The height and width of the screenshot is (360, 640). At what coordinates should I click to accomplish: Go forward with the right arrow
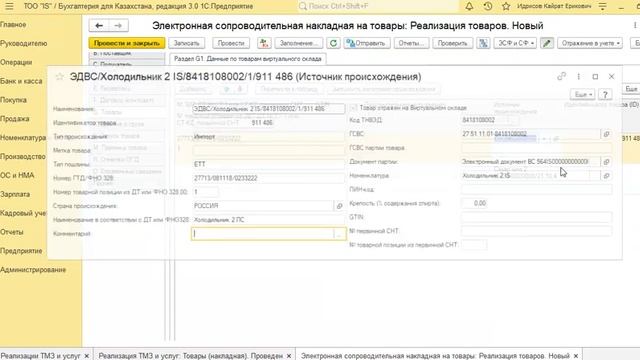pyautogui.click(x=118, y=26)
